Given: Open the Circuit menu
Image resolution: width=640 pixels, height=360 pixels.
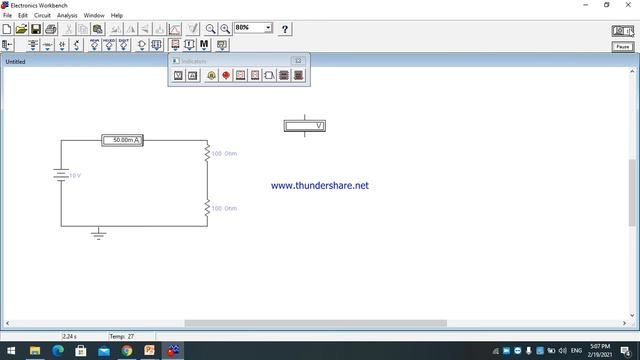Looking at the screenshot, I should coord(42,15).
